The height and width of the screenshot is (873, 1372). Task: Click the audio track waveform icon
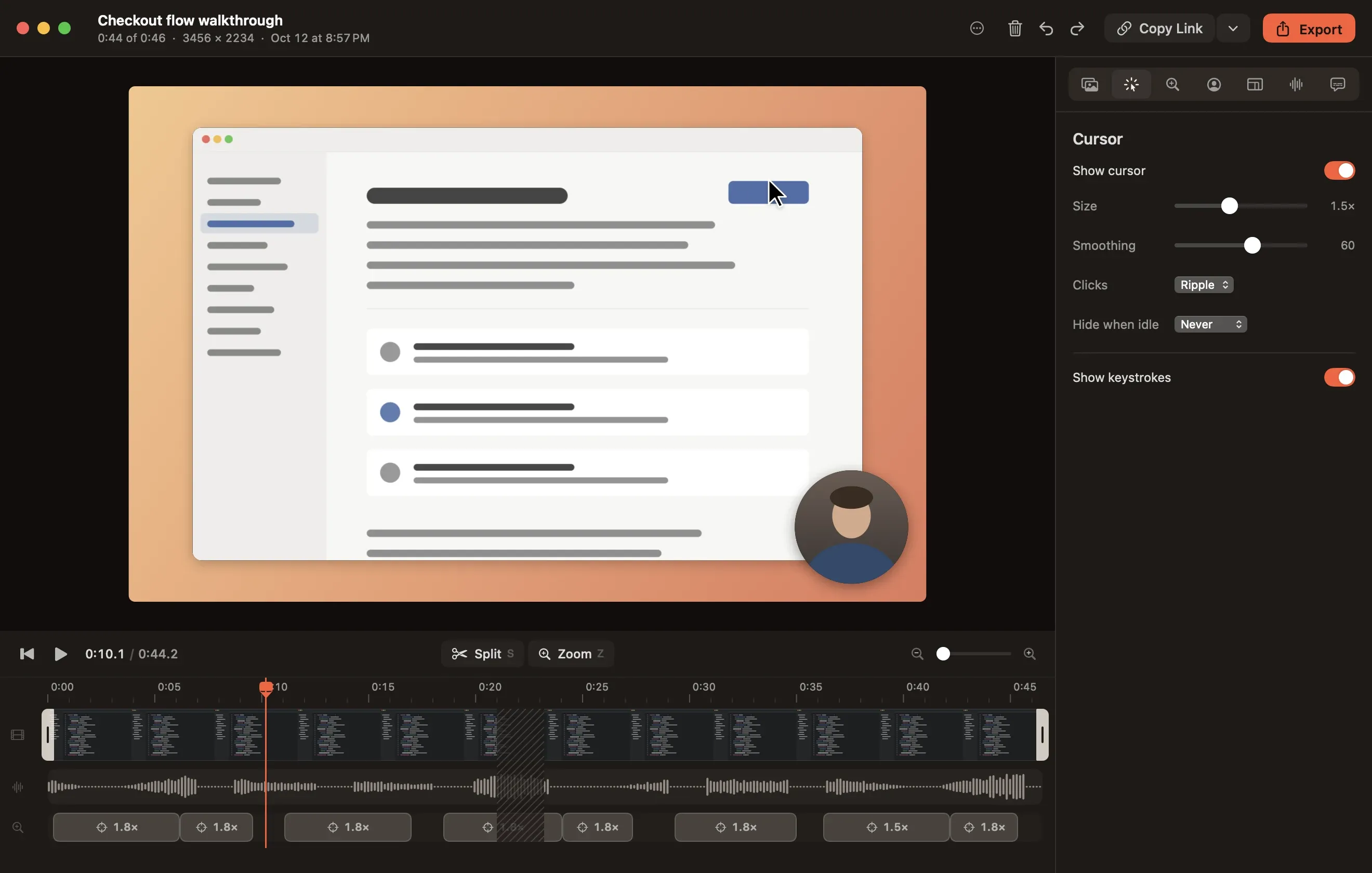pos(18,787)
